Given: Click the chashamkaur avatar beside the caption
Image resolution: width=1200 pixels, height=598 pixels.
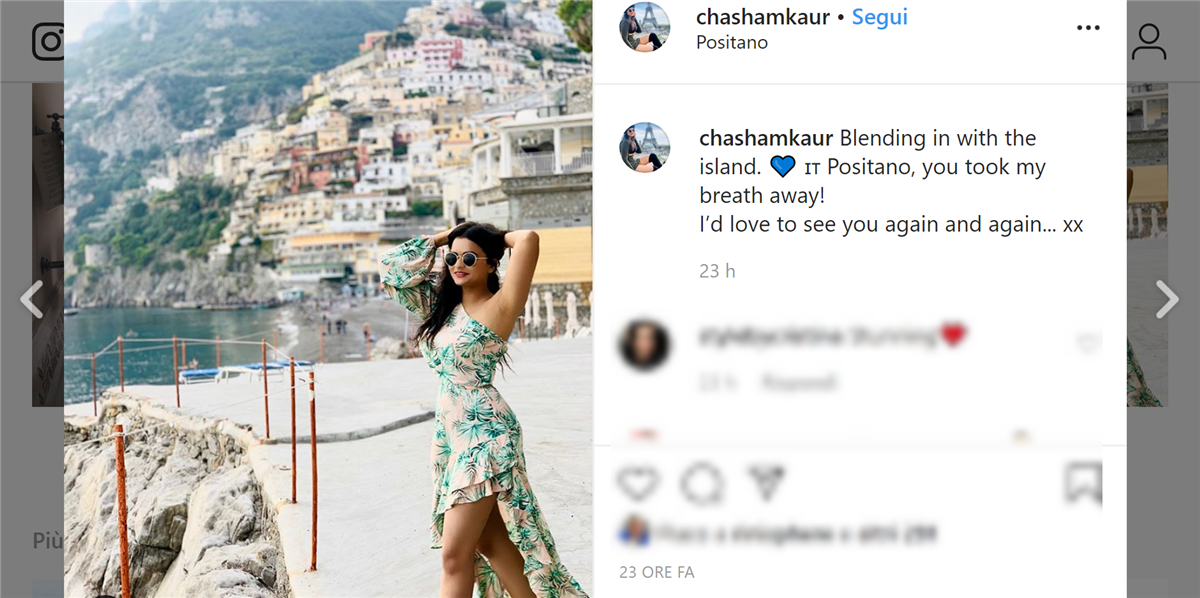Looking at the screenshot, I should [x=645, y=147].
